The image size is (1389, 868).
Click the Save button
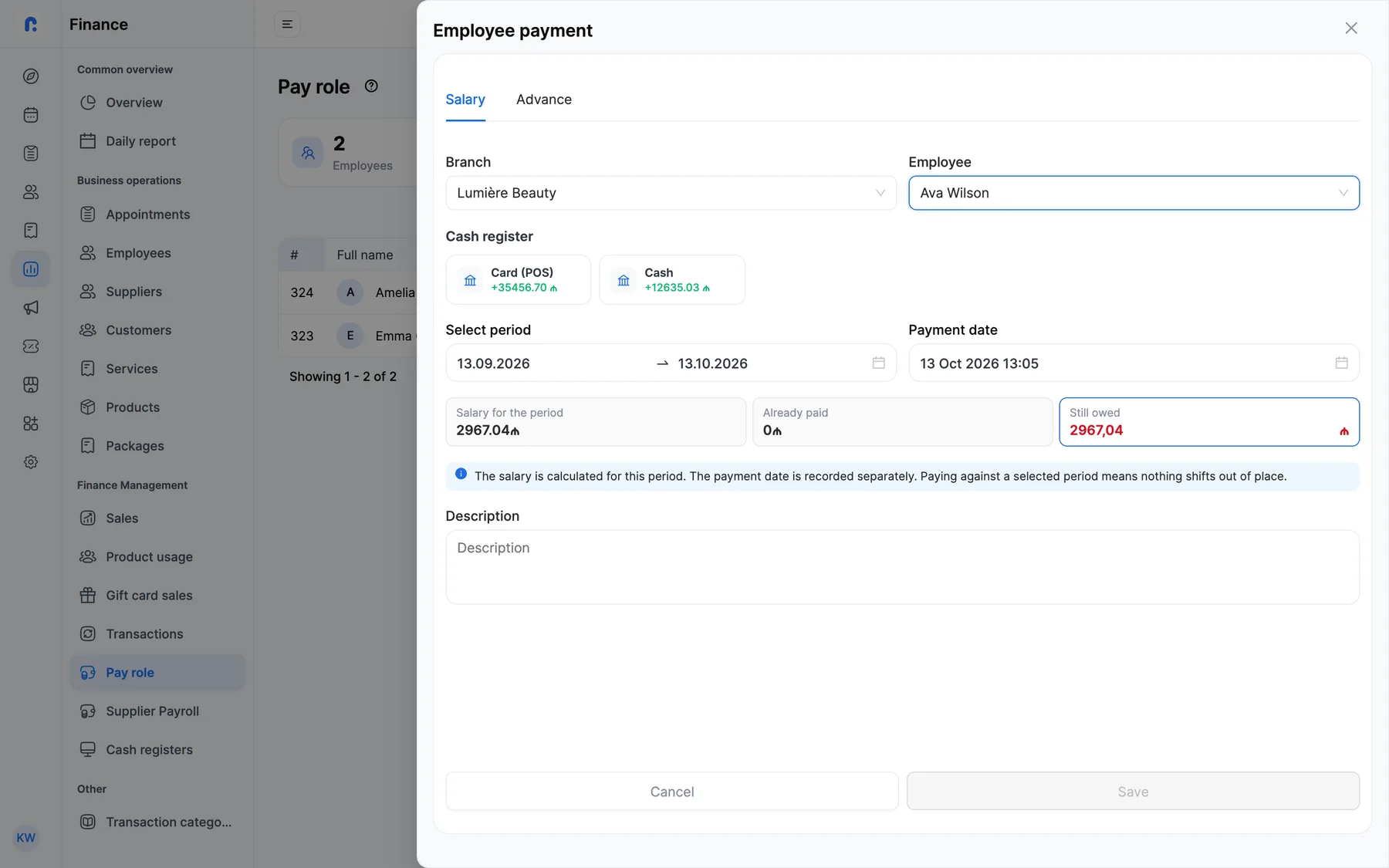click(1133, 792)
